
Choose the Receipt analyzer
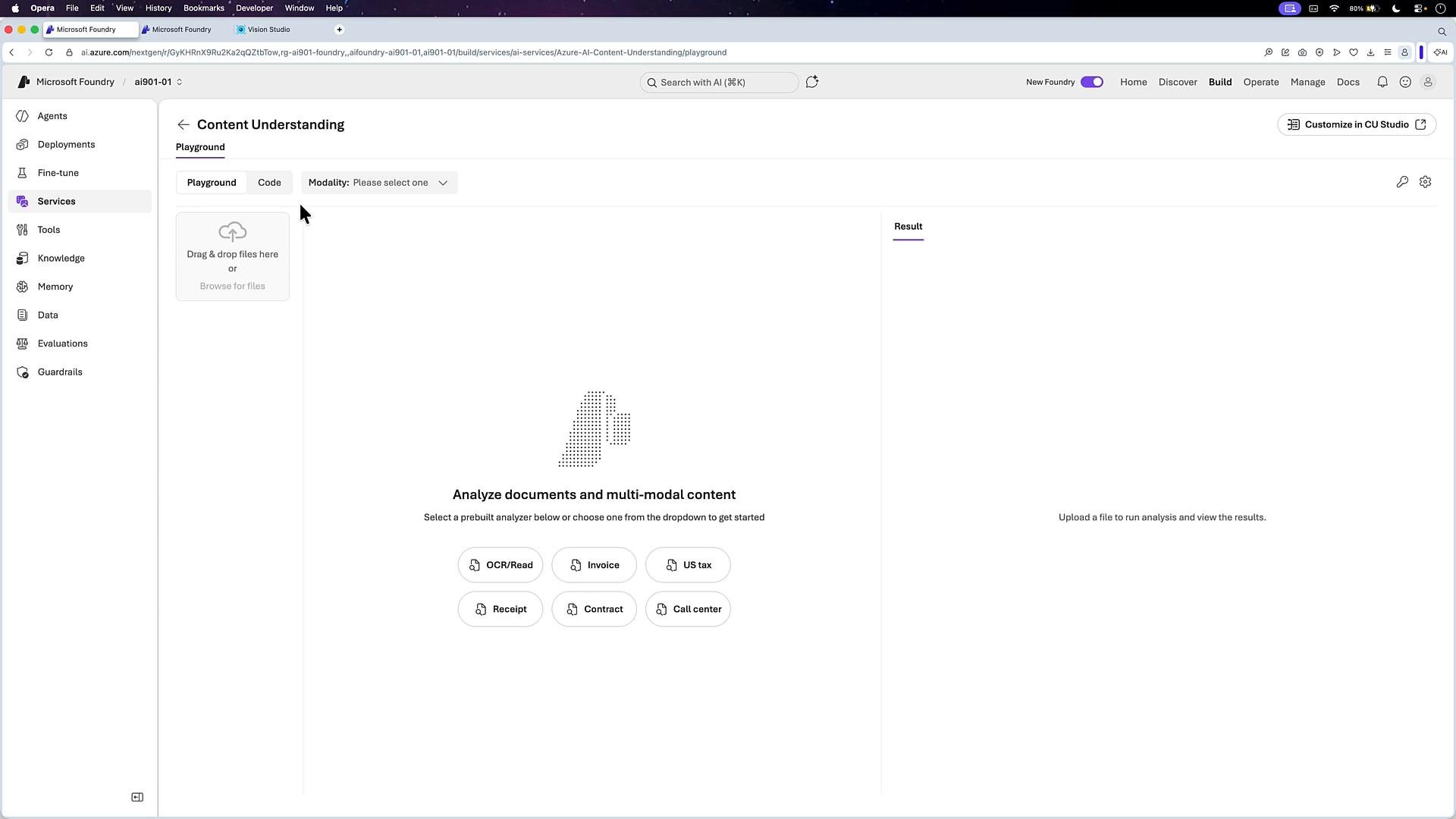click(500, 609)
